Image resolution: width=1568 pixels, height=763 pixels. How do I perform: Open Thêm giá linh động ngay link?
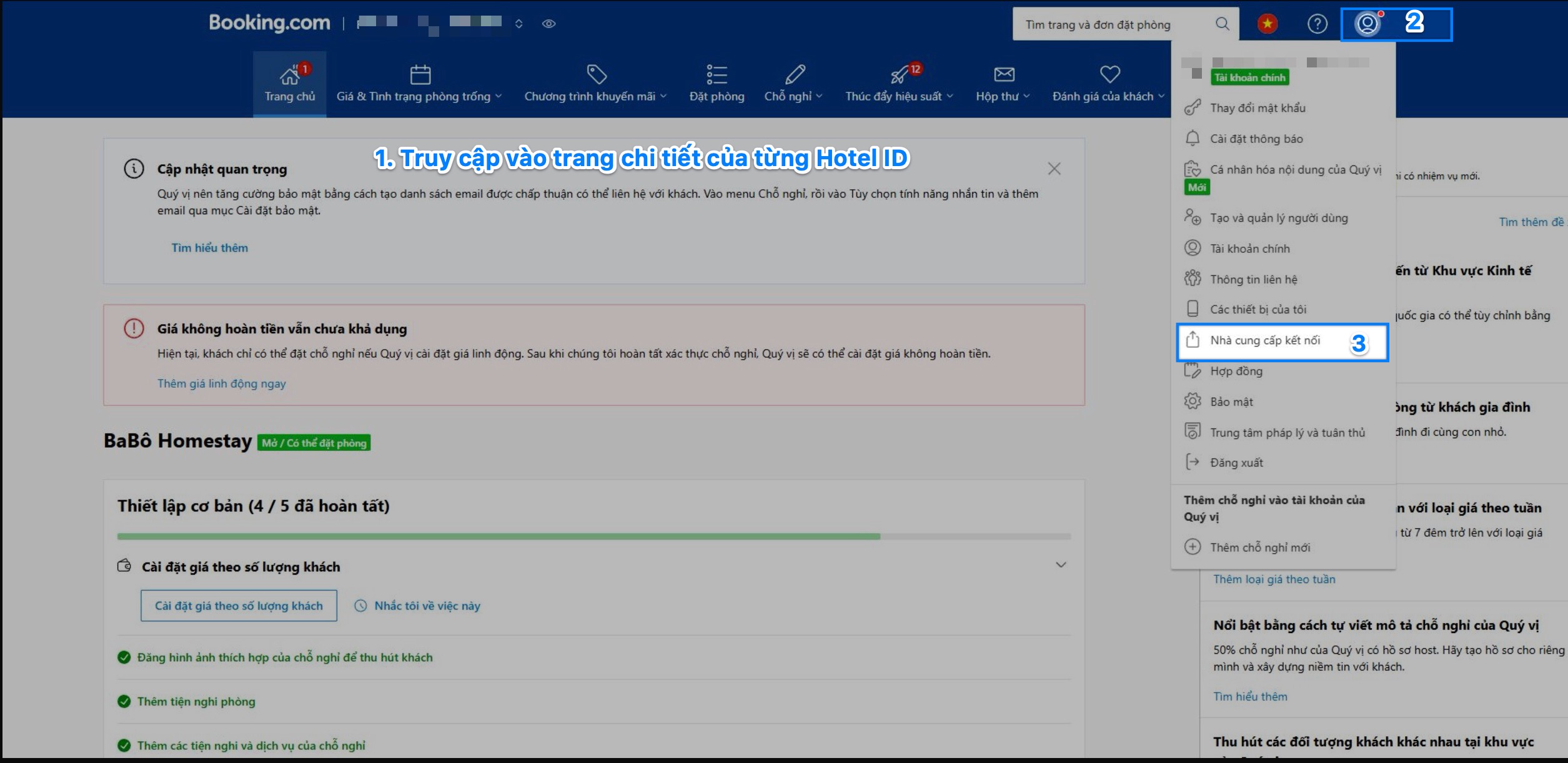221,383
